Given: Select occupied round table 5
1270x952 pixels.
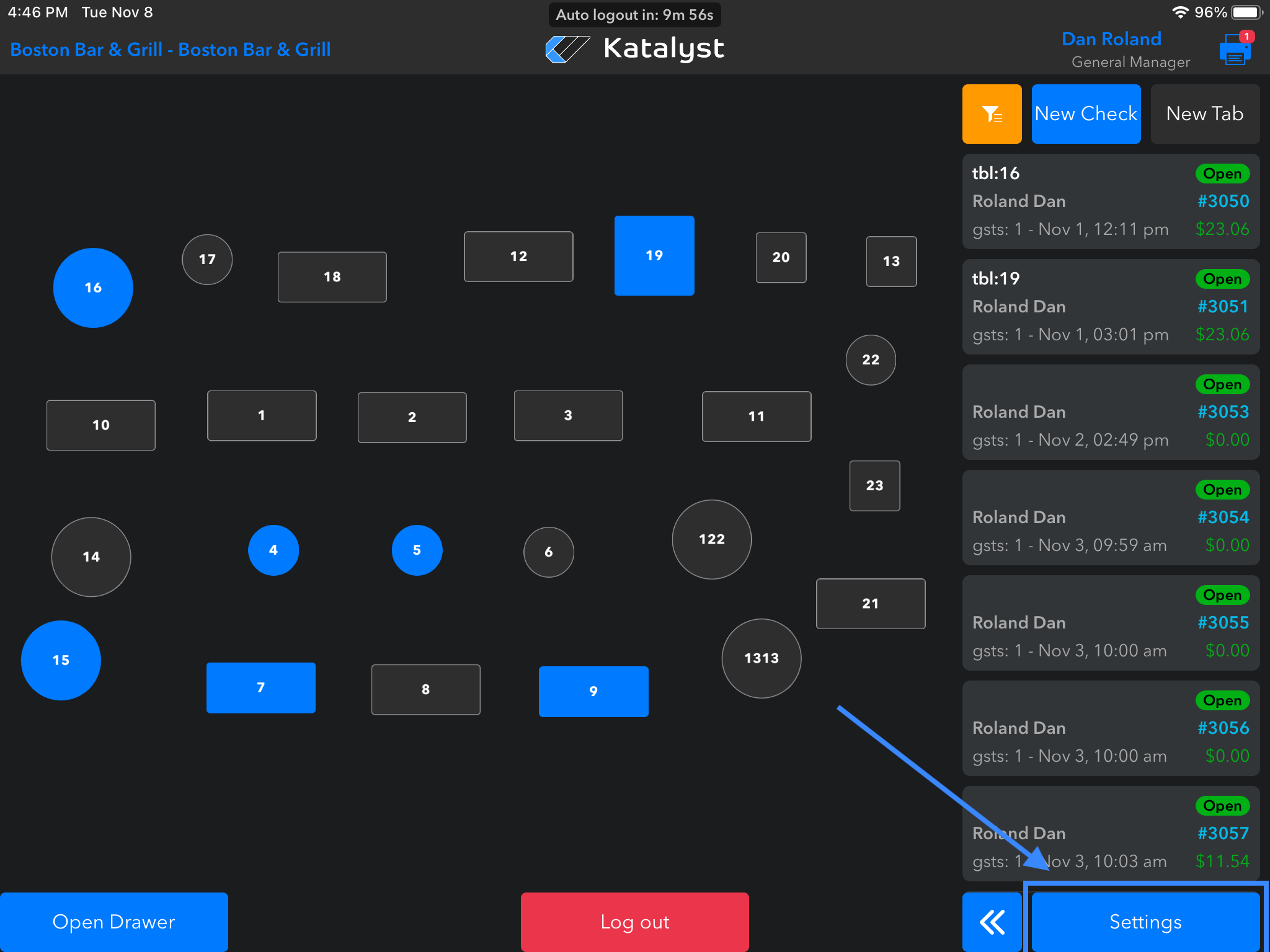Looking at the screenshot, I should (x=417, y=550).
